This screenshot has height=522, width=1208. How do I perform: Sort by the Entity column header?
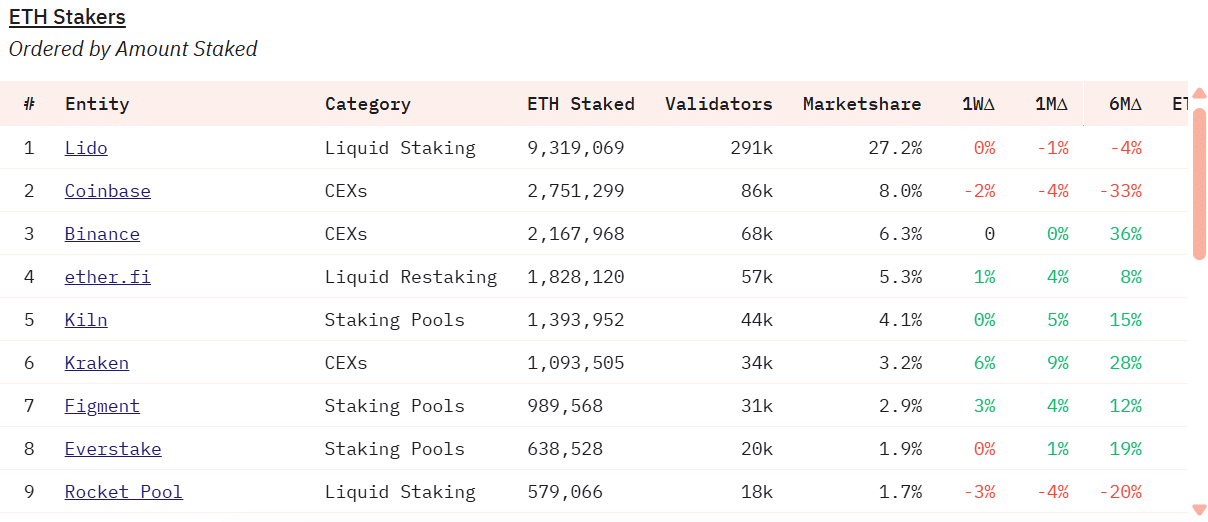pyautogui.click(x=97, y=104)
